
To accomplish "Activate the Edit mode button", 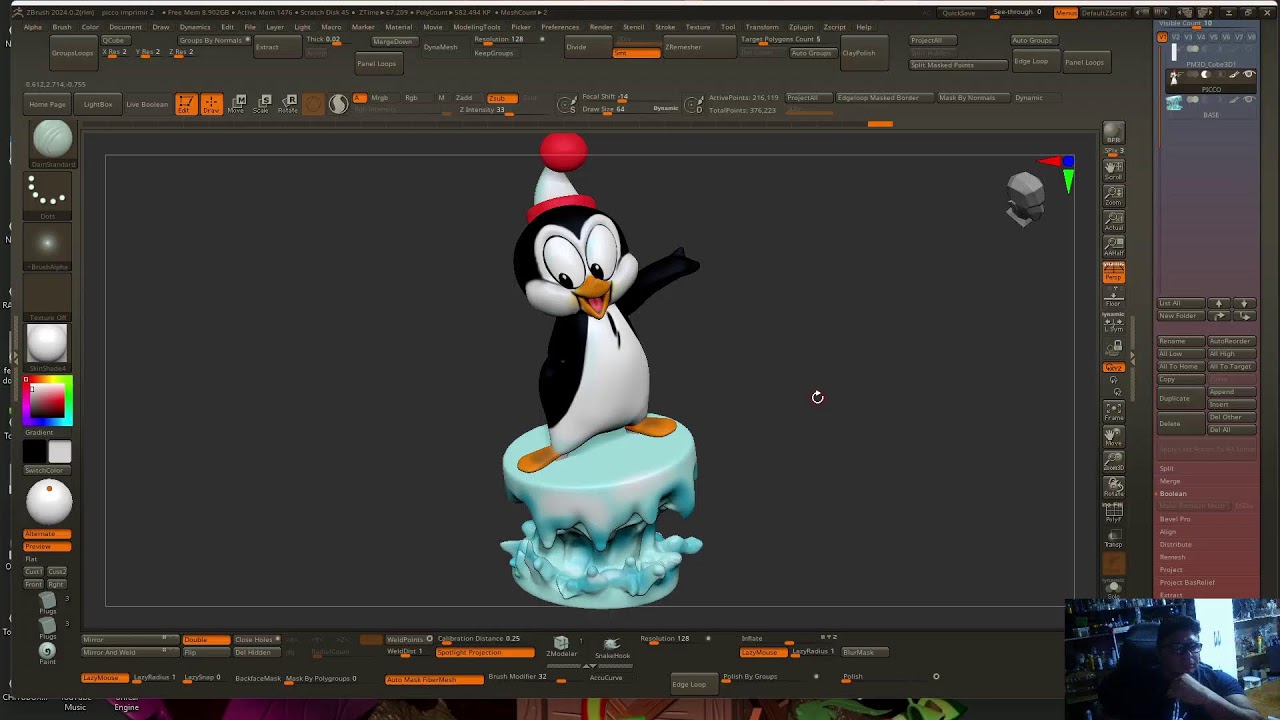I will tap(186, 104).
